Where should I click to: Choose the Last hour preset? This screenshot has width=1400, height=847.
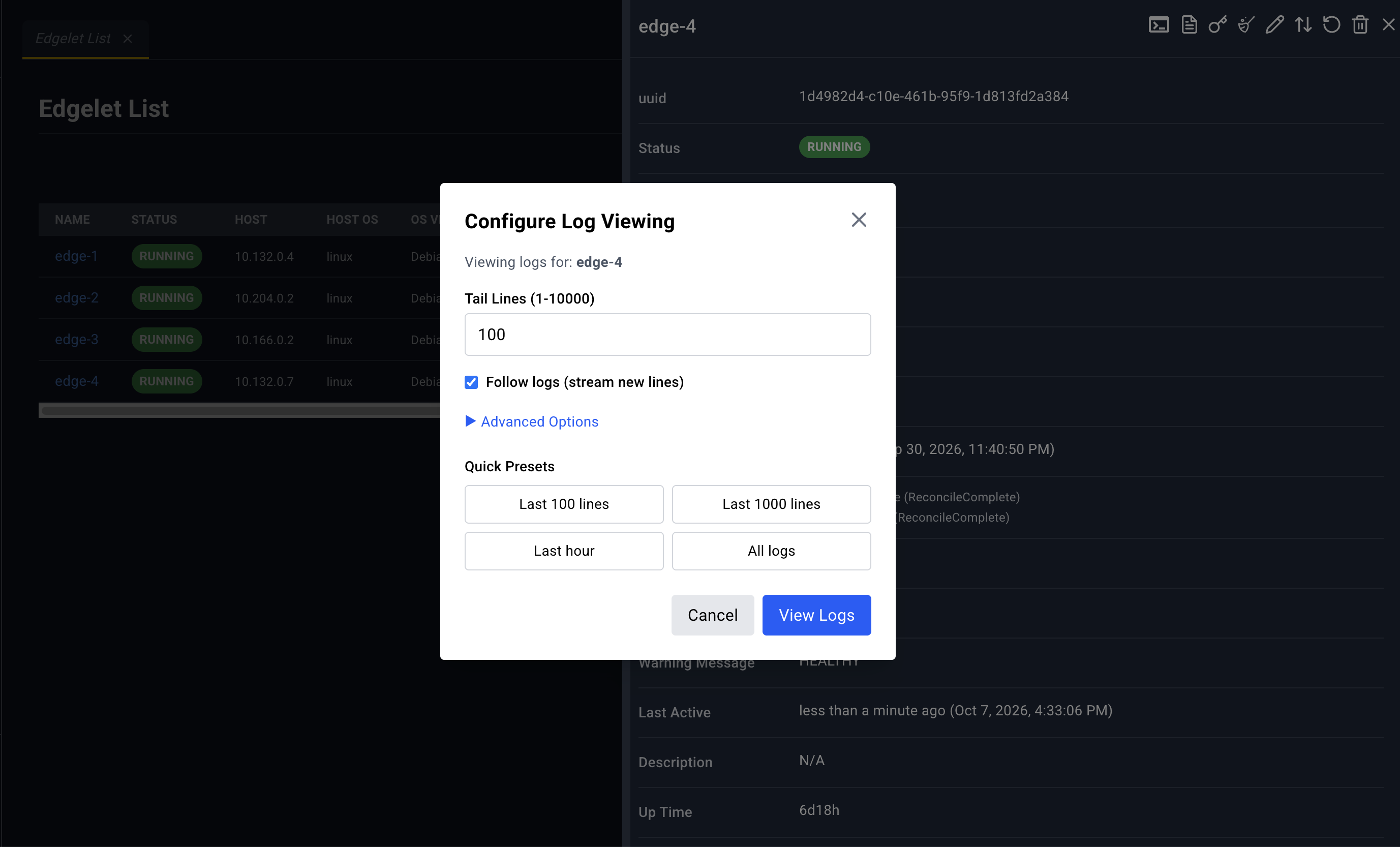pos(564,551)
